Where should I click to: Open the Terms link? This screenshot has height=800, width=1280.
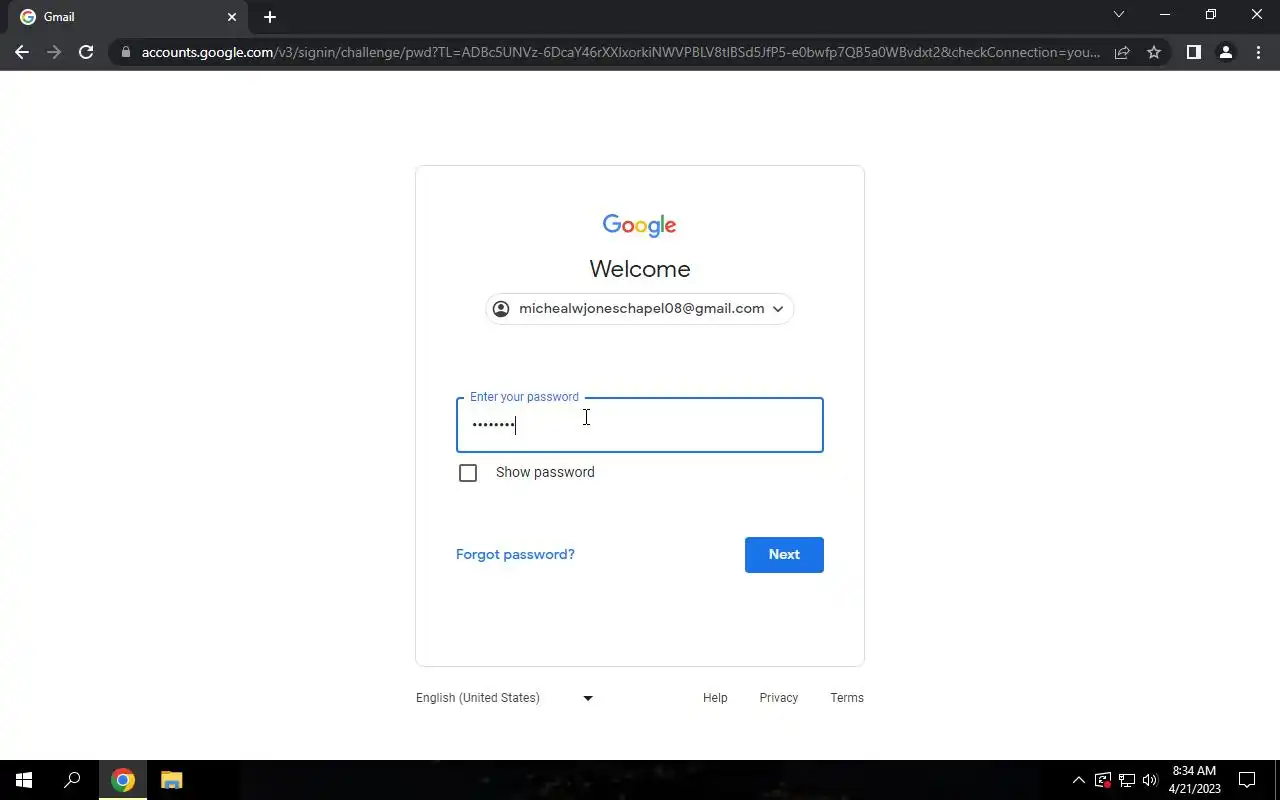[x=847, y=698]
